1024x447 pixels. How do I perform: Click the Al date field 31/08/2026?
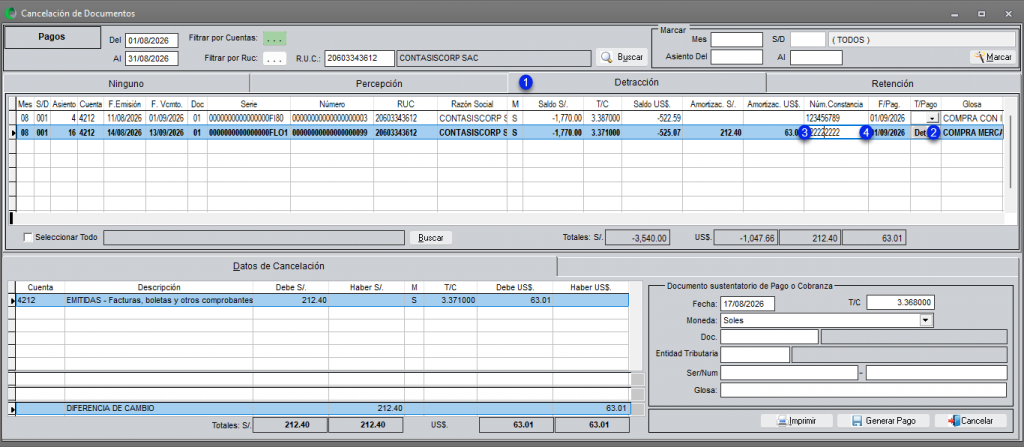pos(152,59)
